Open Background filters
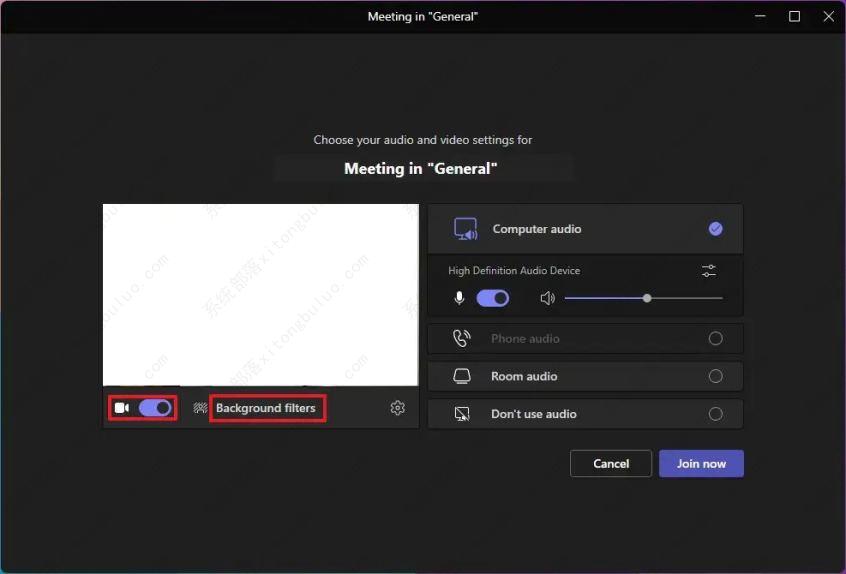 [266, 408]
